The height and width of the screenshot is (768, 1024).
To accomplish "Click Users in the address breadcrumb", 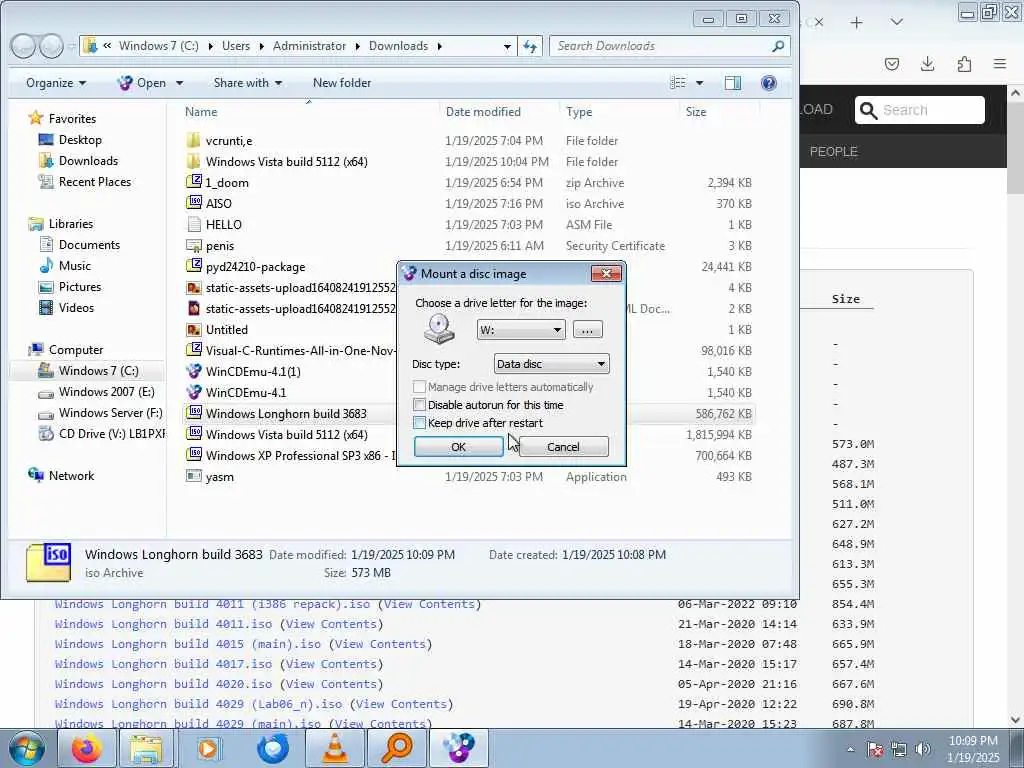I will pos(236,46).
